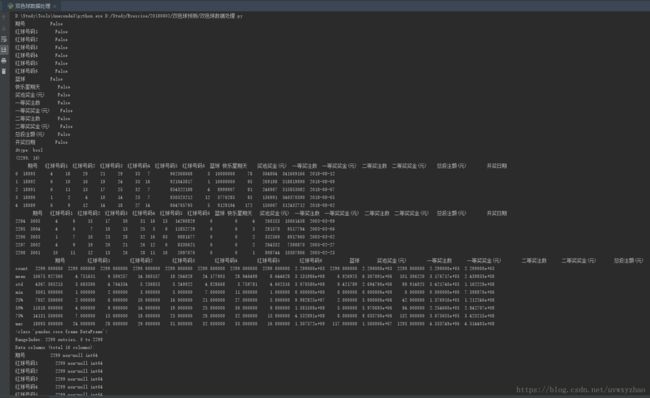This screenshot has height=398, width=650.
Task: Close the 双色球数据处理 run tab
Action: tap(55, 6)
